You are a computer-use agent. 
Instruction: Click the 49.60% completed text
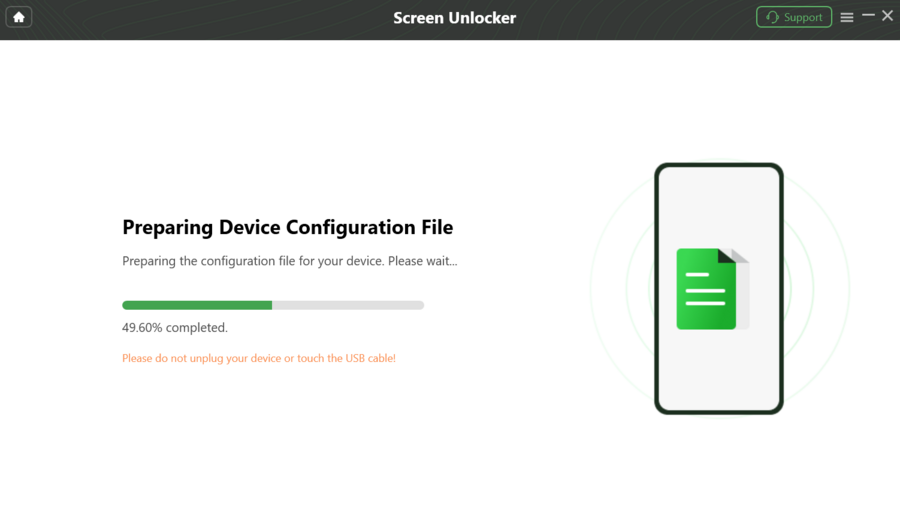pyautogui.click(x=174, y=327)
